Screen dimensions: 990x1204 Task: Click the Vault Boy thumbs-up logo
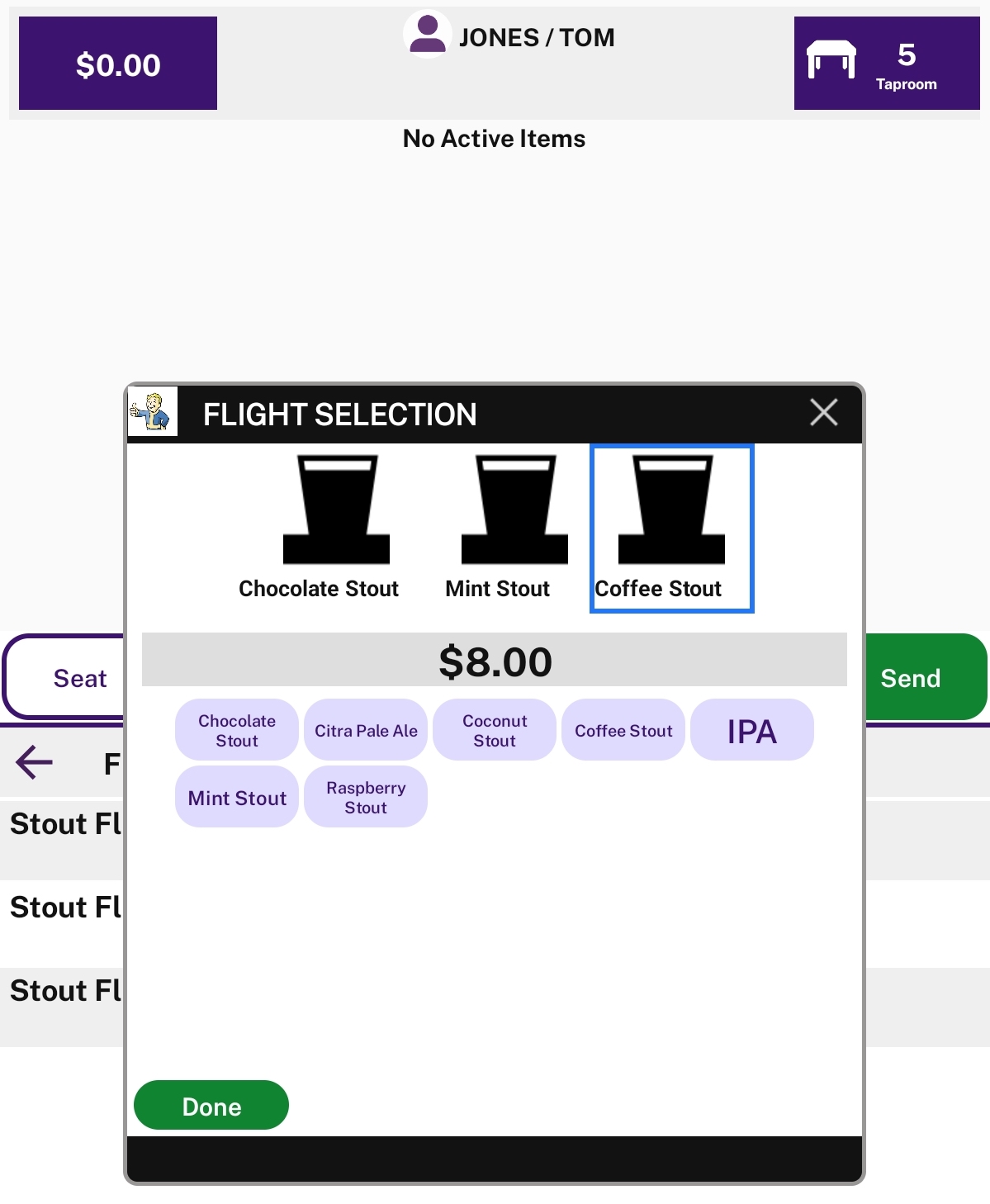point(153,411)
